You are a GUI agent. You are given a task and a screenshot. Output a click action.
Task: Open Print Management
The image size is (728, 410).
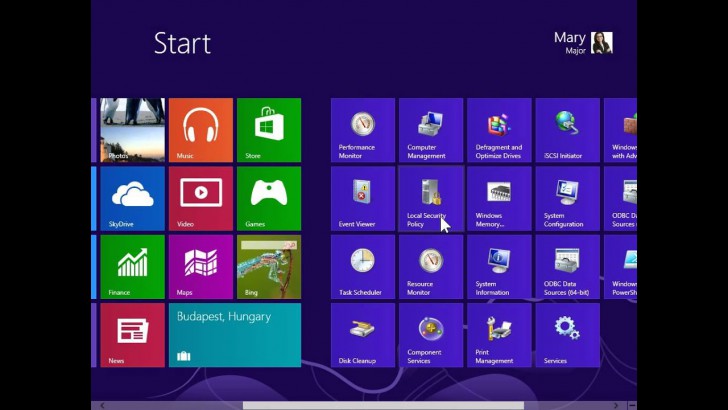(499, 335)
